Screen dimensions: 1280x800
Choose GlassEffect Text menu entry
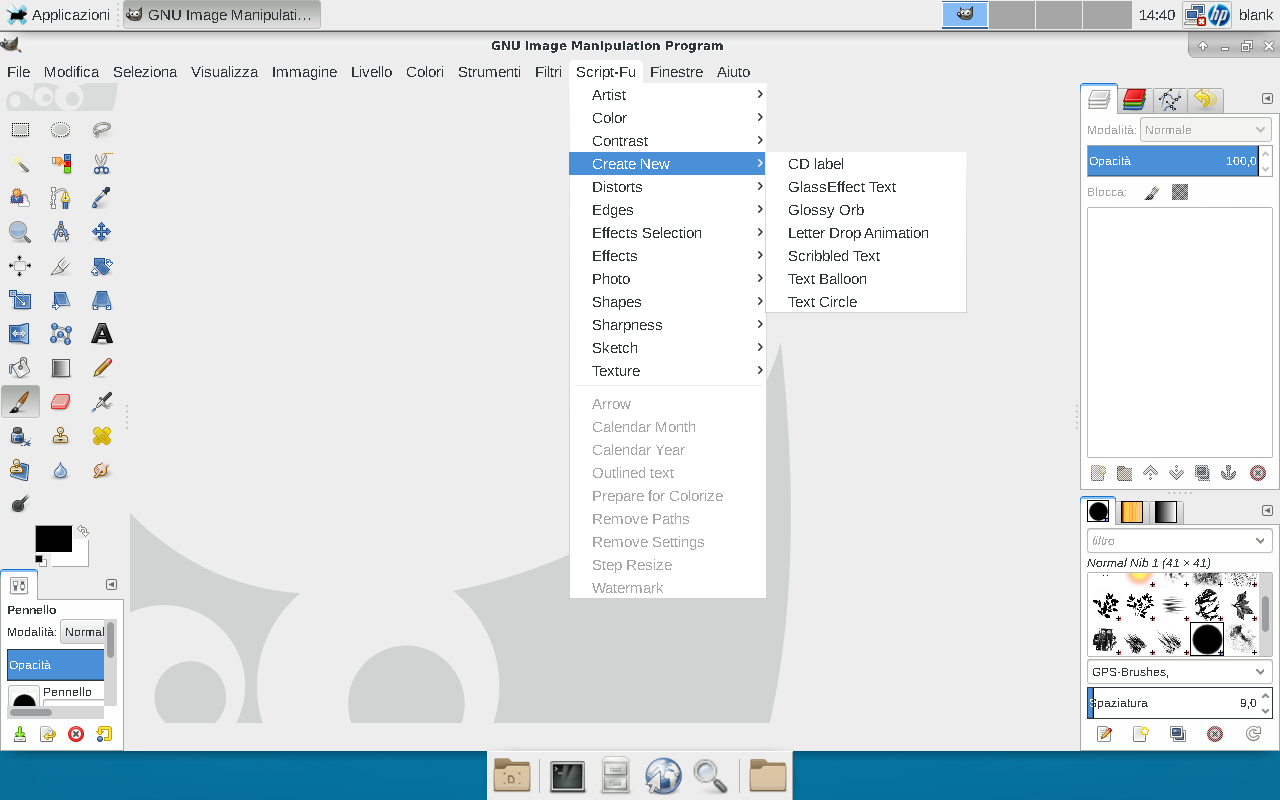click(x=866, y=187)
